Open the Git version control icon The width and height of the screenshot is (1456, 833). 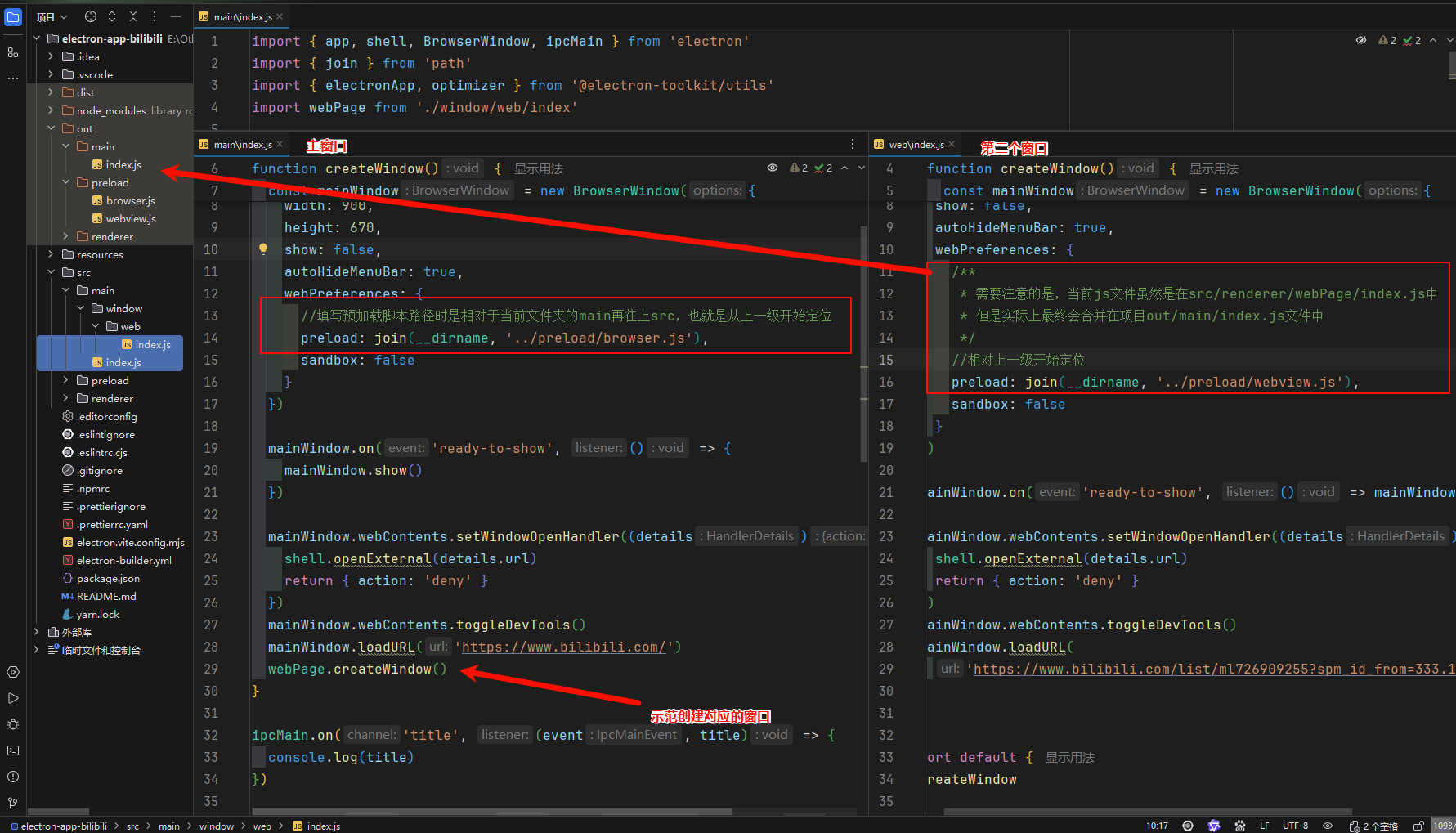[x=13, y=803]
